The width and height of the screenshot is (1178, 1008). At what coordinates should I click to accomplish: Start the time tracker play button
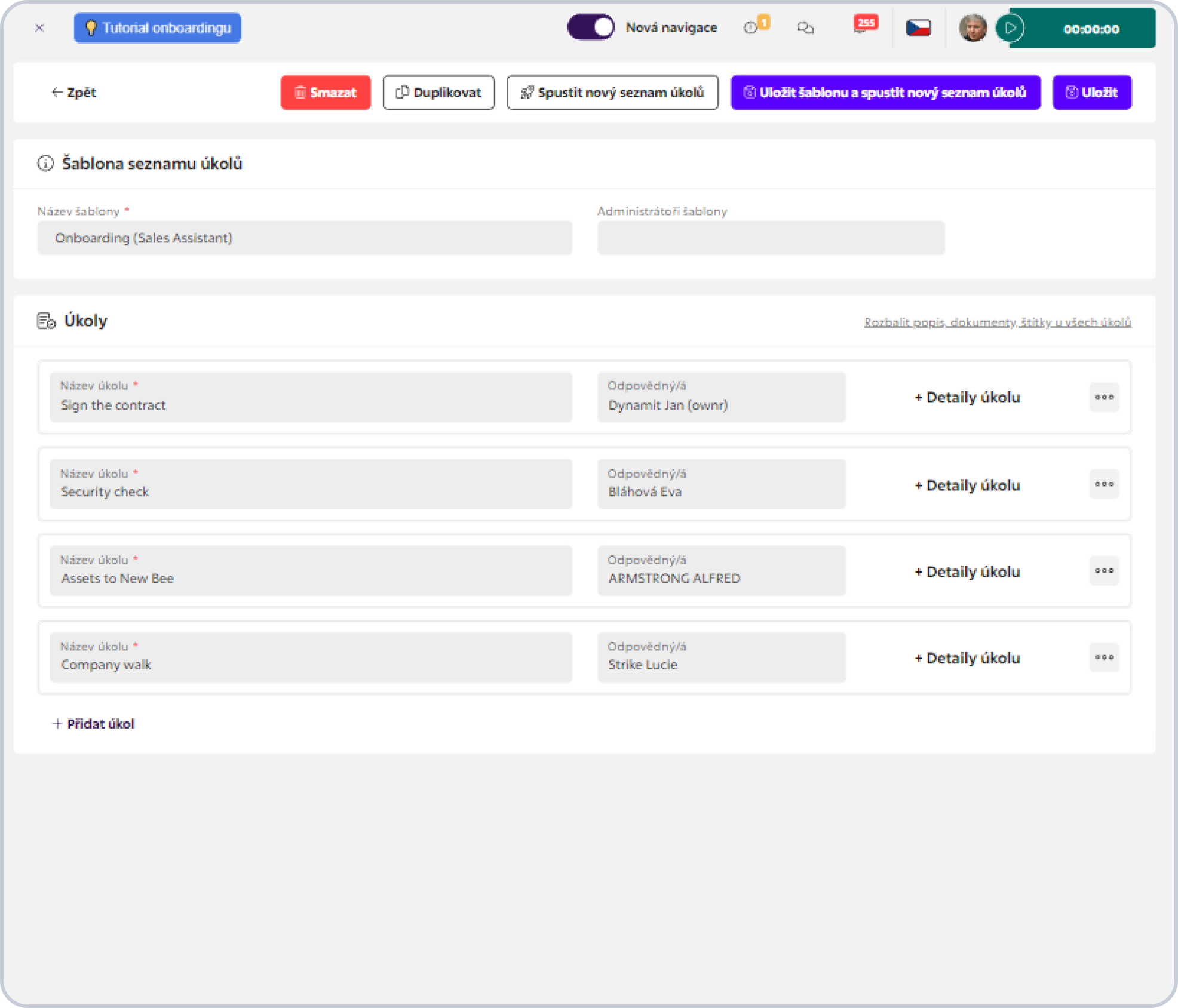1010,28
